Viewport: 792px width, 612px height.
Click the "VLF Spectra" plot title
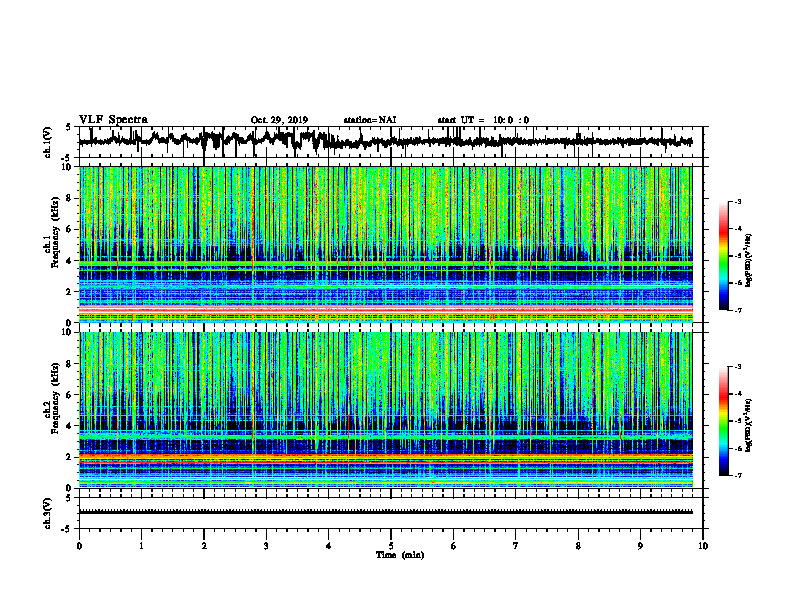113,120
